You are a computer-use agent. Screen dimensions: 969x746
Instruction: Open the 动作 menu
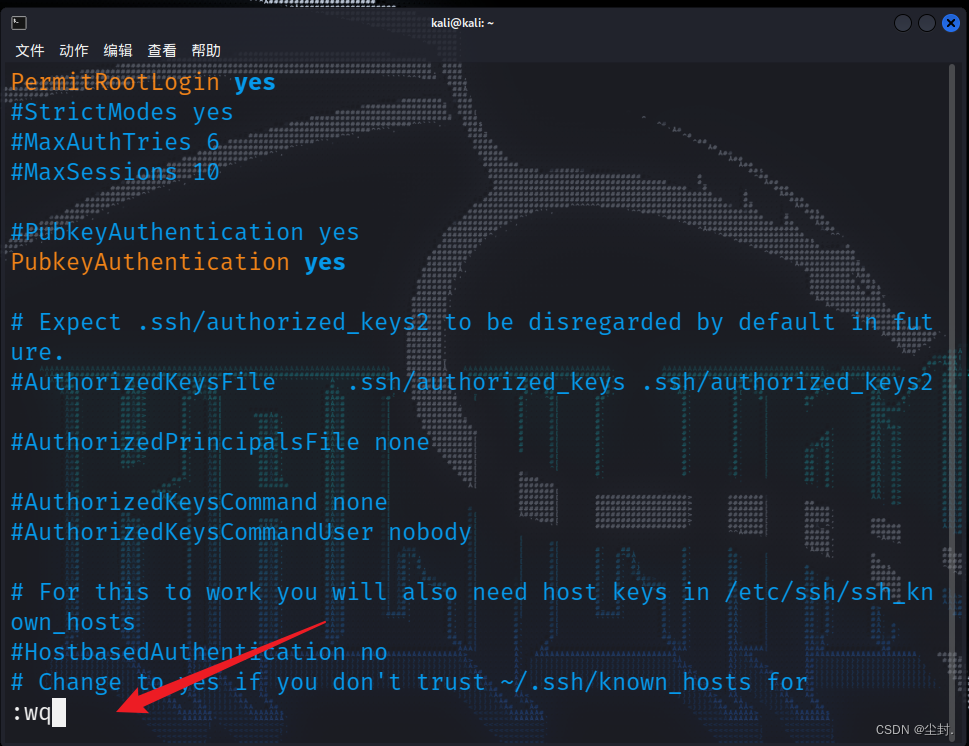coord(73,50)
